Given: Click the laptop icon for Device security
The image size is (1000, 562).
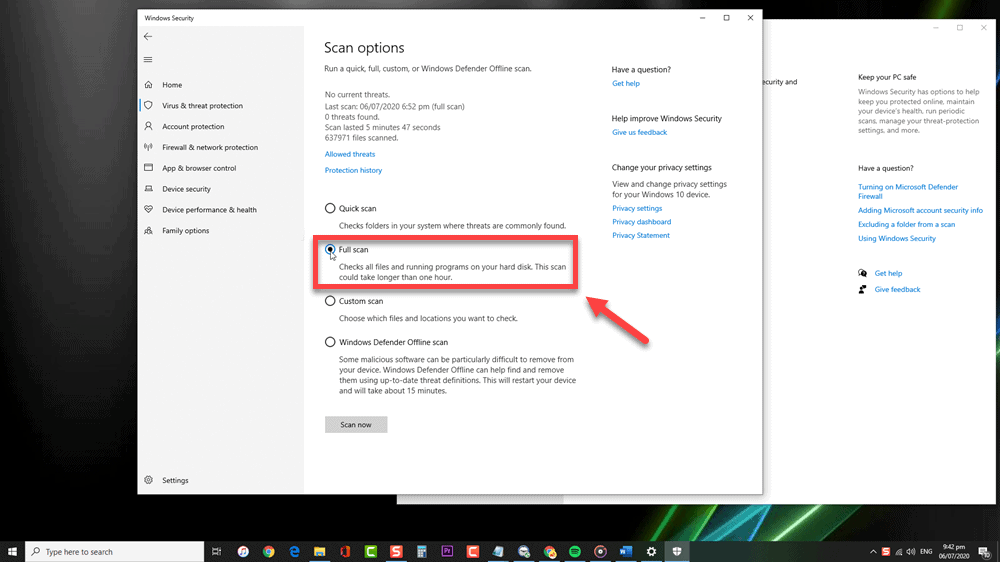Looking at the screenshot, I should click(x=149, y=189).
